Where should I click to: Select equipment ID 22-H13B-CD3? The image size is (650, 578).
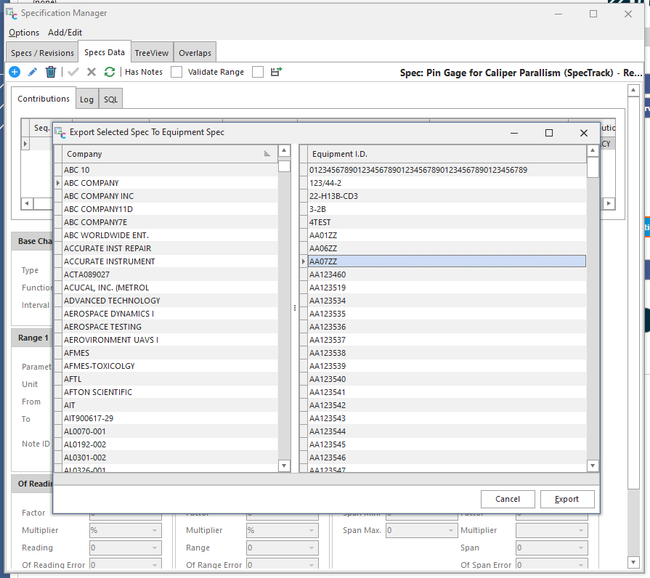(x=446, y=196)
